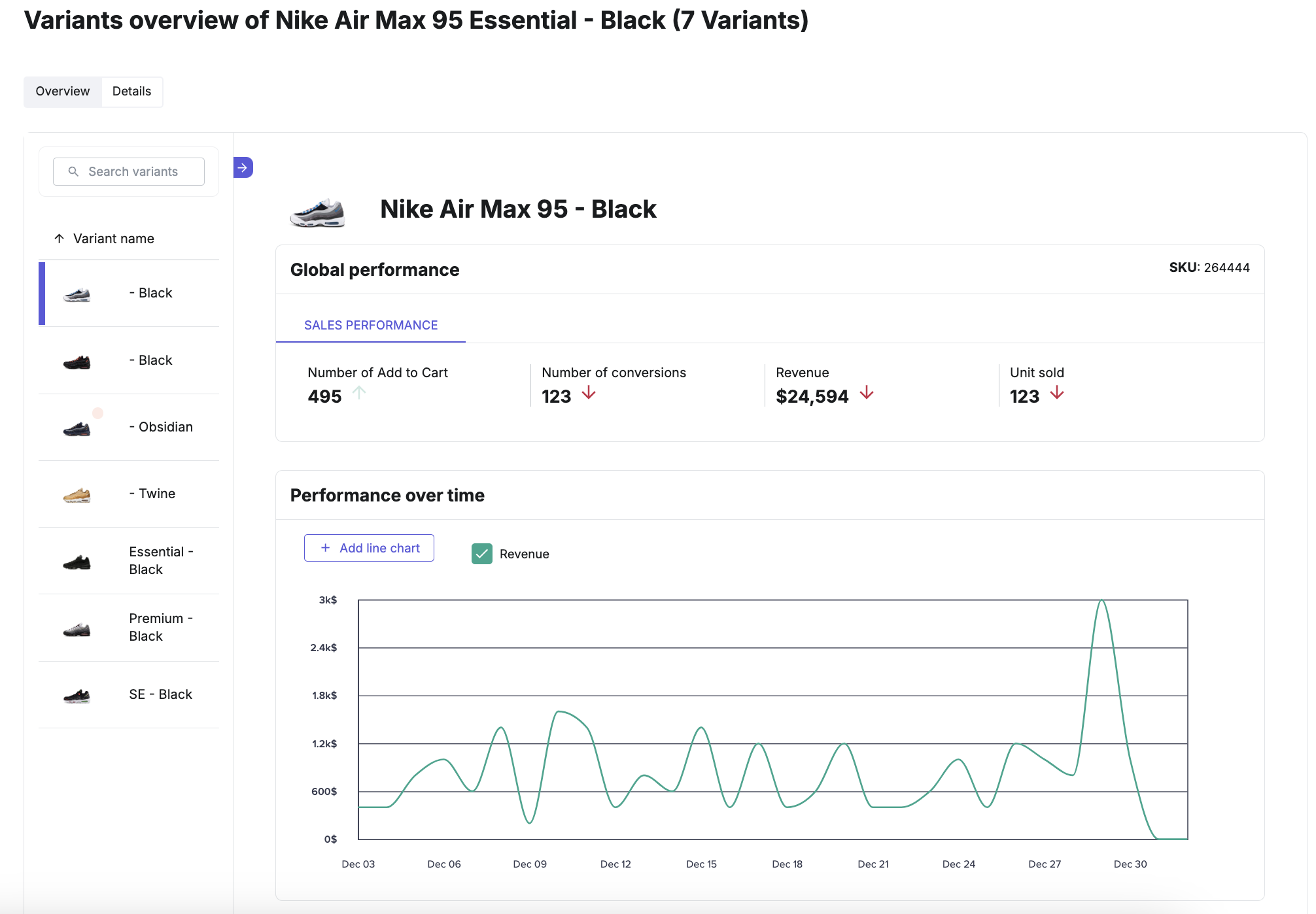Select the 'SE - Black' variant name
Viewport: 1316px width, 914px height.
click(x=161, y=694)
